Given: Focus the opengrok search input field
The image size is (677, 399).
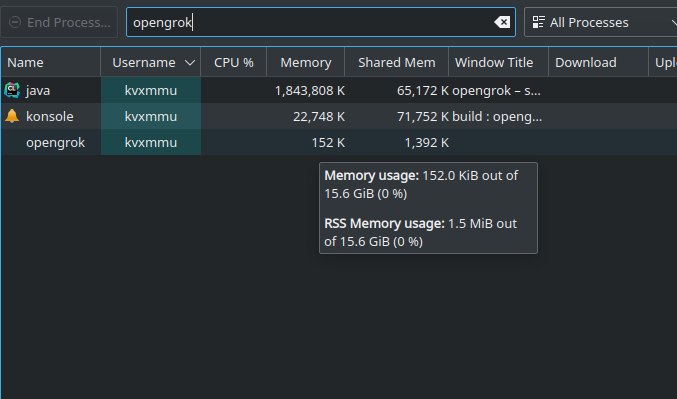Looking at the screenshot, I should [320, 22].
